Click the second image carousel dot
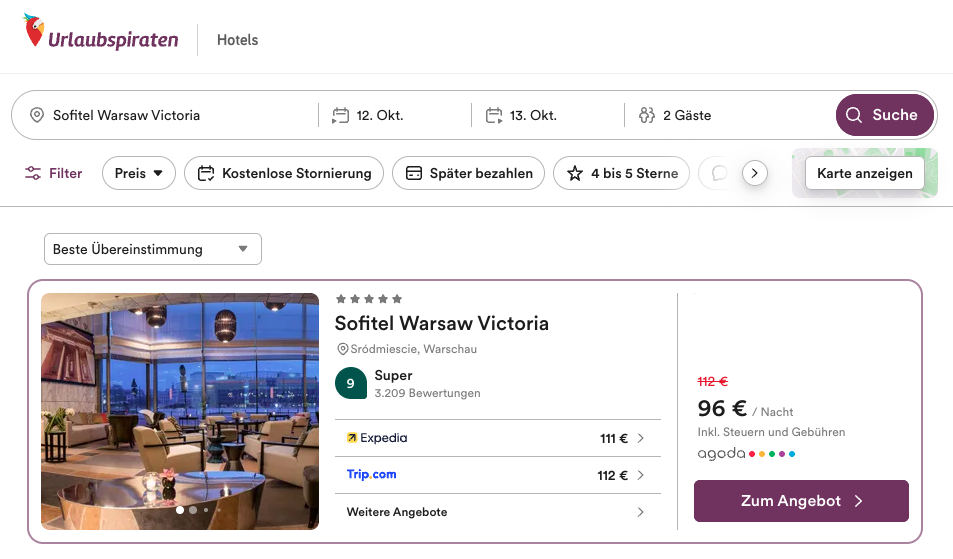 [x=193, y=510]
